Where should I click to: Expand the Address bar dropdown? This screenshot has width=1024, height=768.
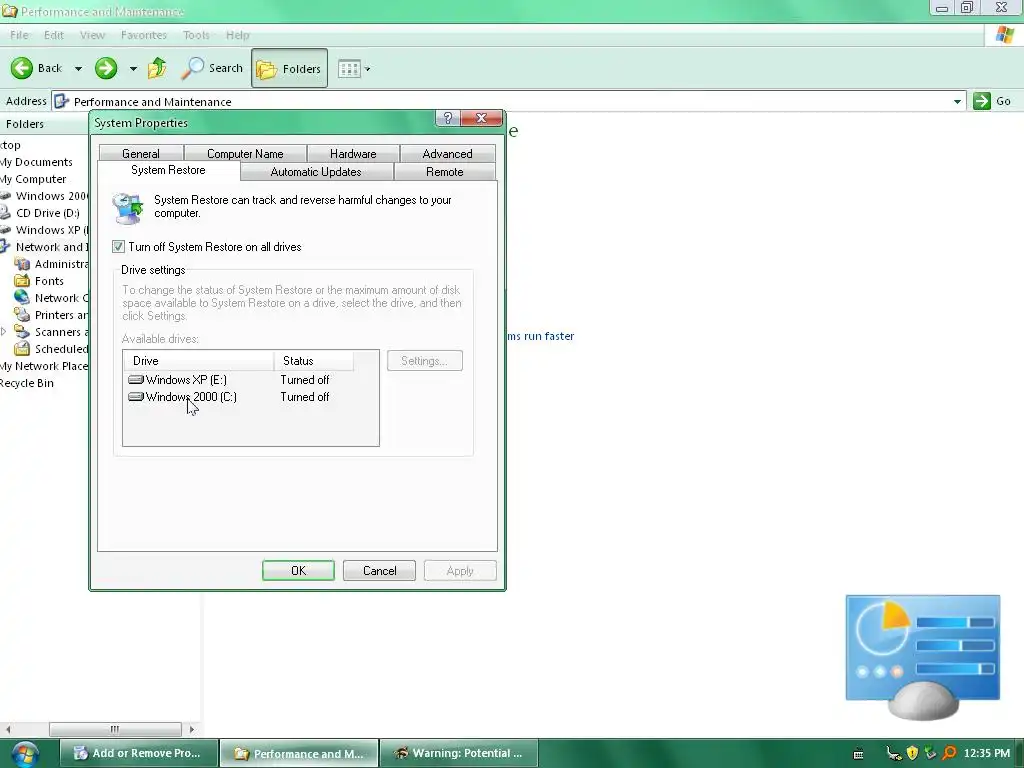coord(957,101)
